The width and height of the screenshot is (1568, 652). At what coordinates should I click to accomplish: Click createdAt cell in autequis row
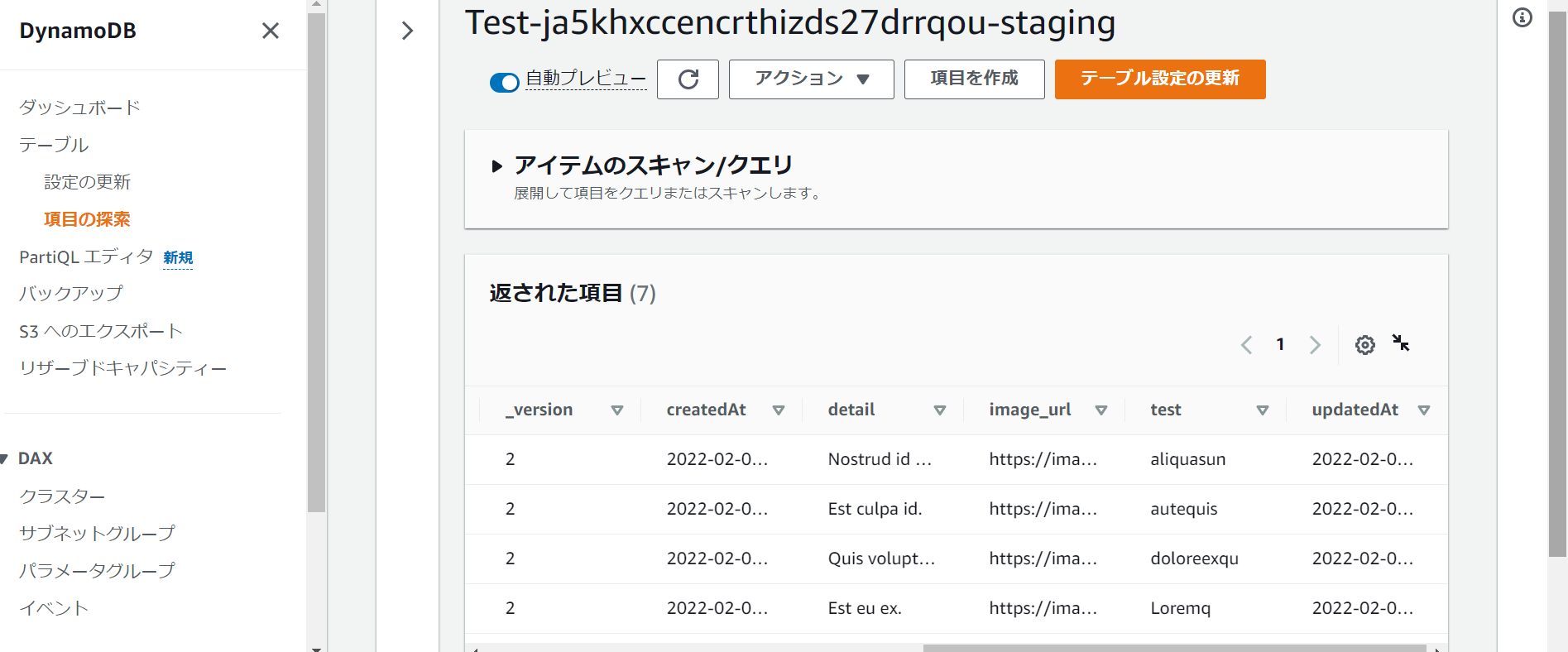(717, 509)
